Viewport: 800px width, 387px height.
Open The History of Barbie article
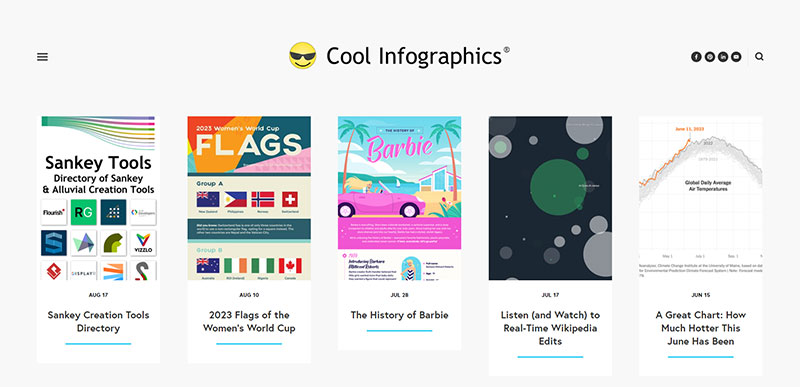pyautogui.click(x=399, y=315)
